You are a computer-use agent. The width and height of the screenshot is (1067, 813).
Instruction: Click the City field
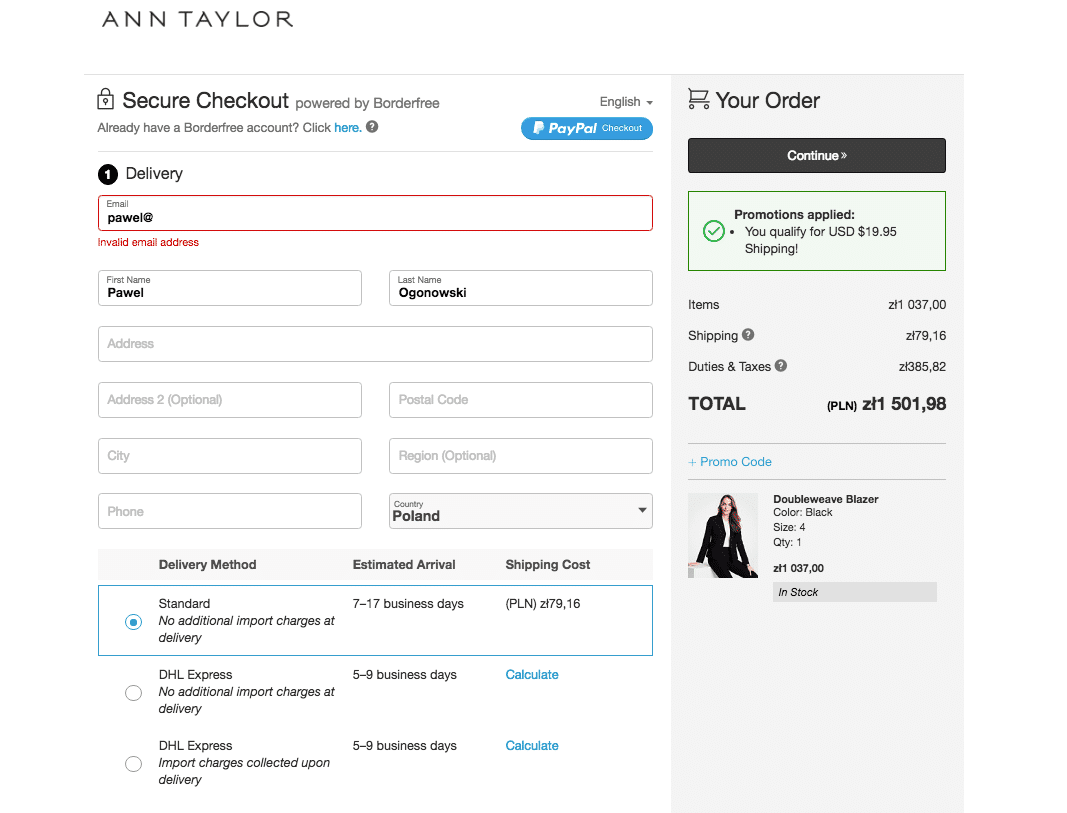coord(230,456)
